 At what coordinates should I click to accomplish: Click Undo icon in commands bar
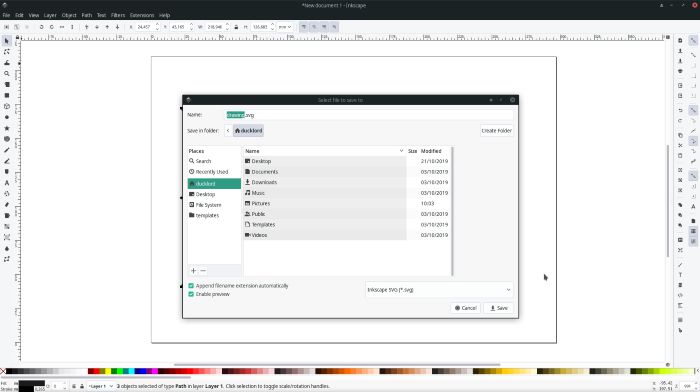(680, 110)
